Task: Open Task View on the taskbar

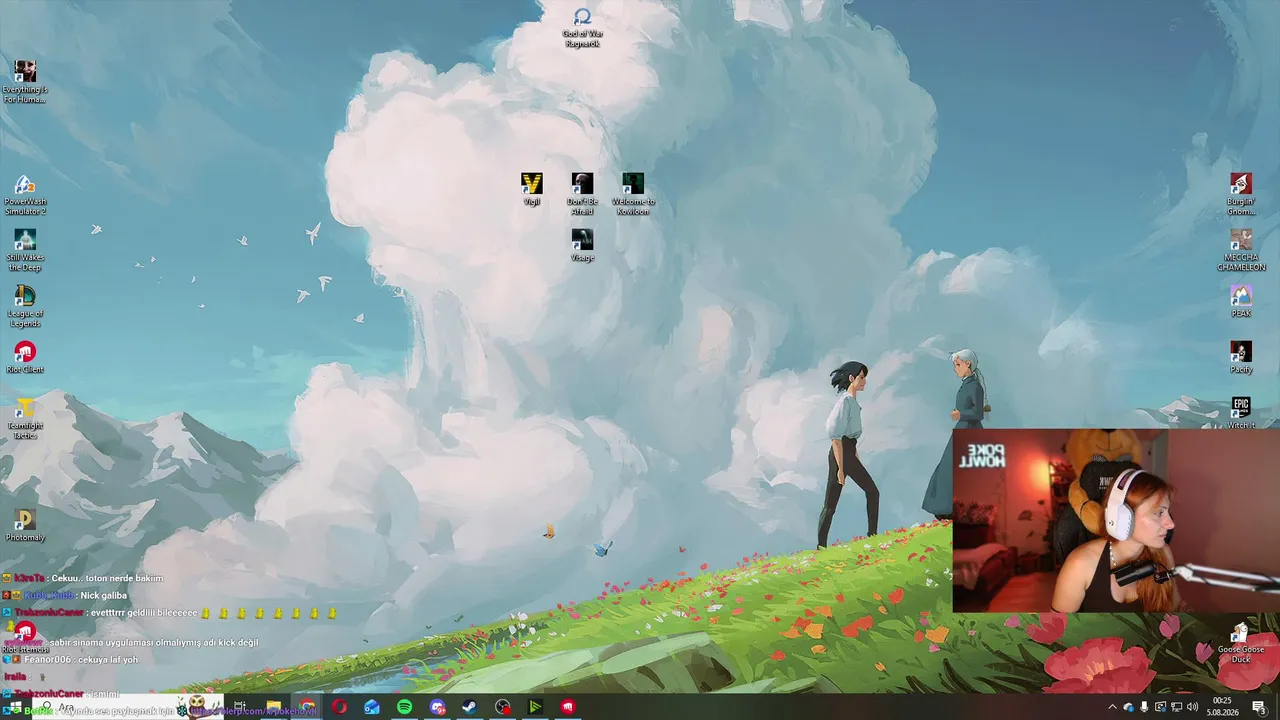Action: (x=240, y=707)
